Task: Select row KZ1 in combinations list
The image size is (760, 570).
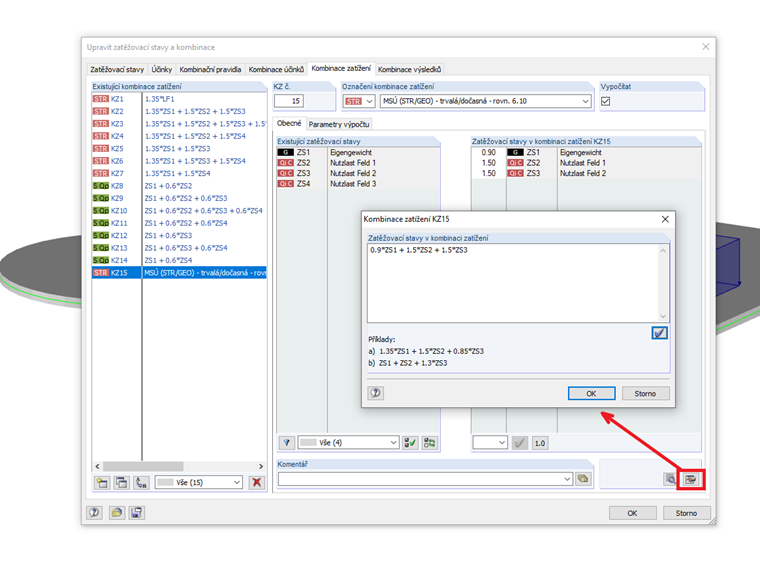Action: tap(179, 99)
